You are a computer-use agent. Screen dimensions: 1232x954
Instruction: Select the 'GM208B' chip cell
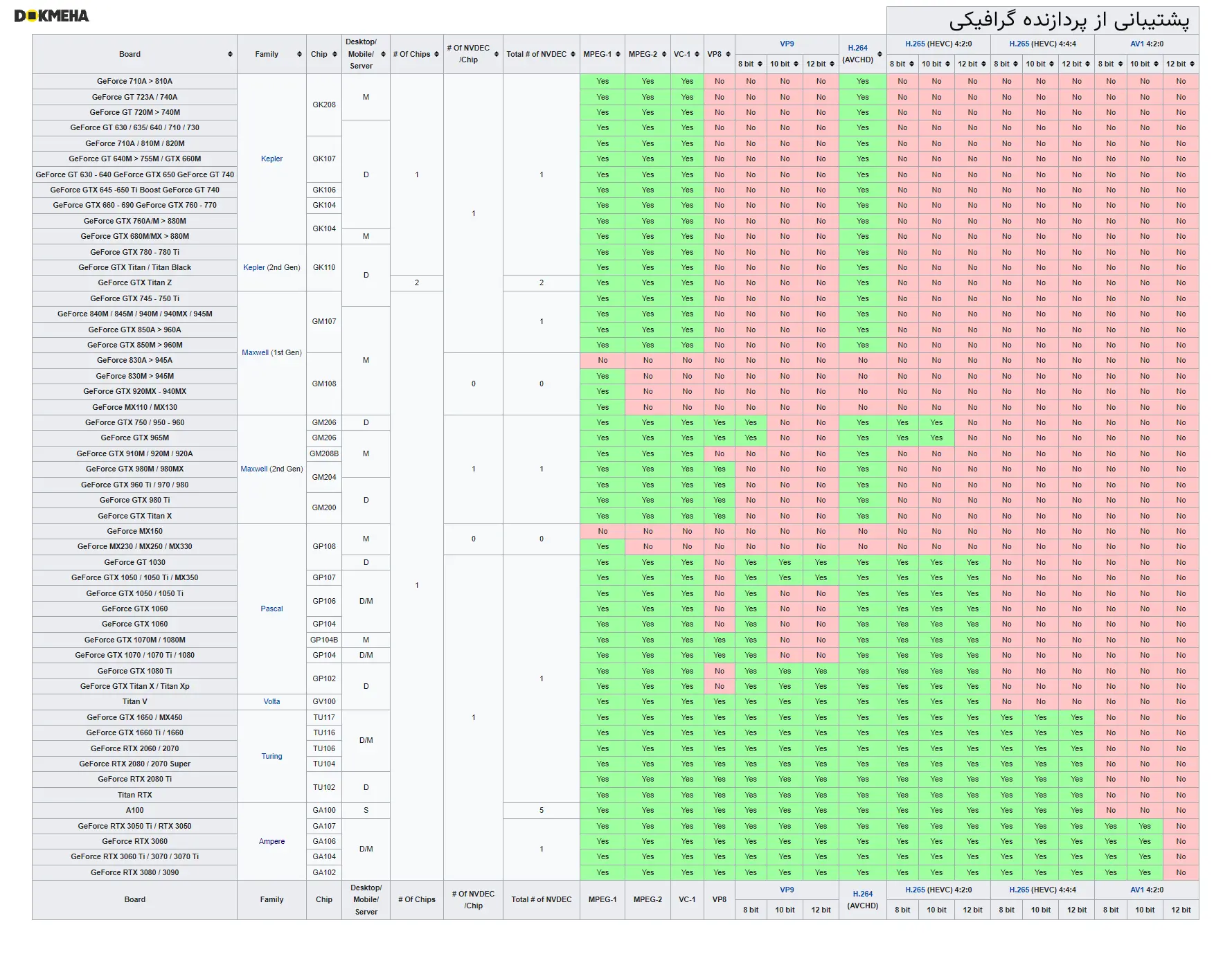tap(324, 453)
